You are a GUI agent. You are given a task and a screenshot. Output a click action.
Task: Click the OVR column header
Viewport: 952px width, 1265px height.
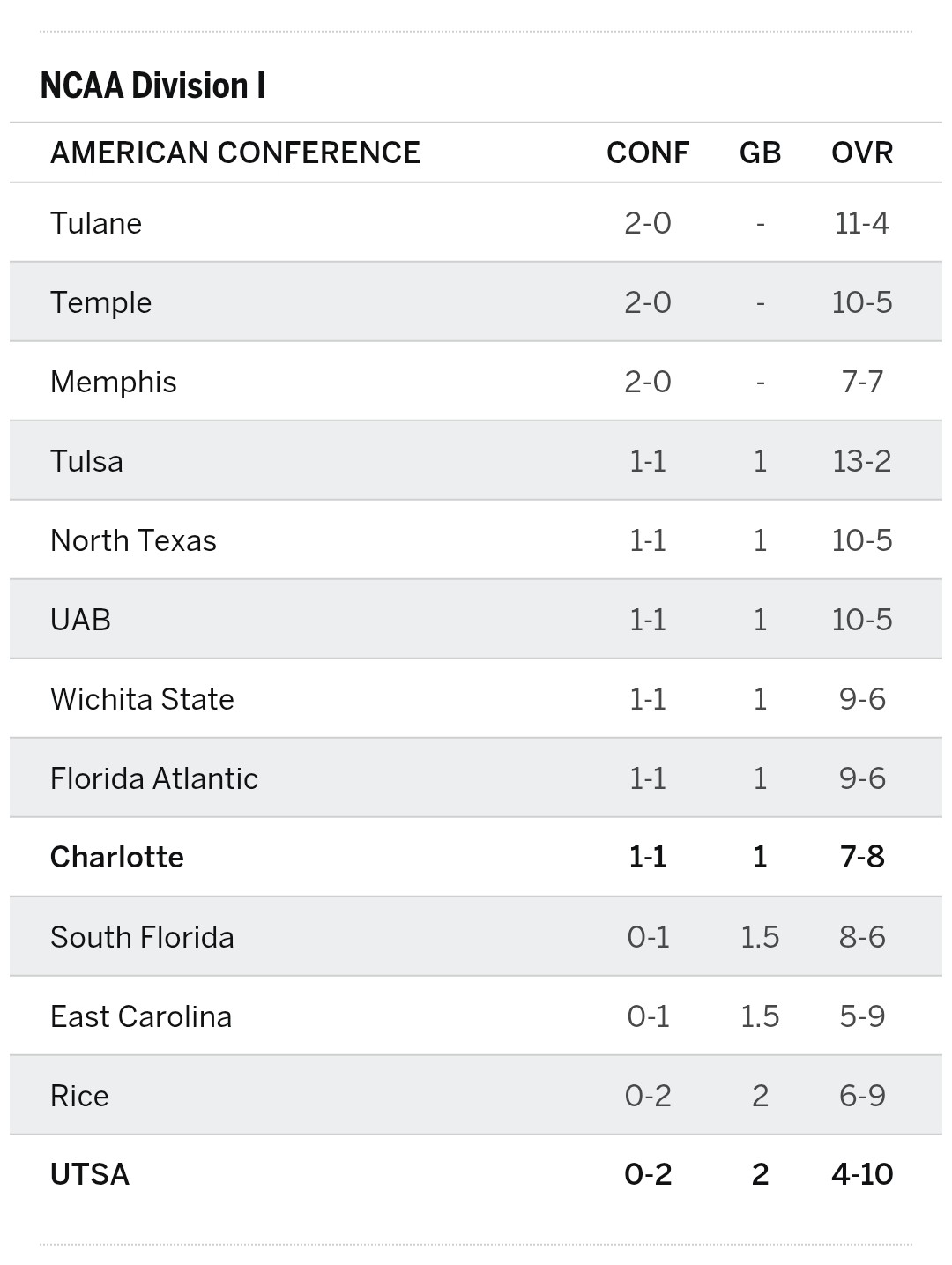(862, 153)
